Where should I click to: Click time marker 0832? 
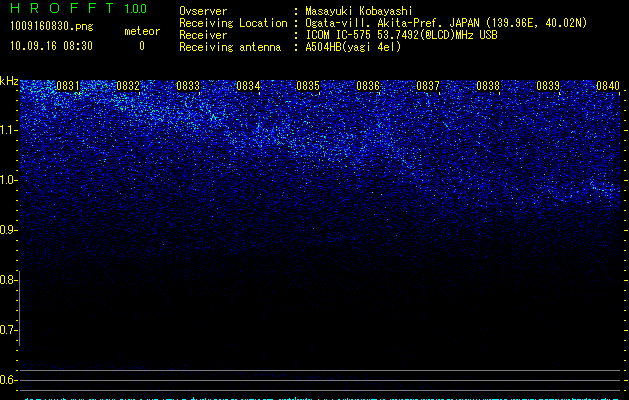tap(128, 86)
